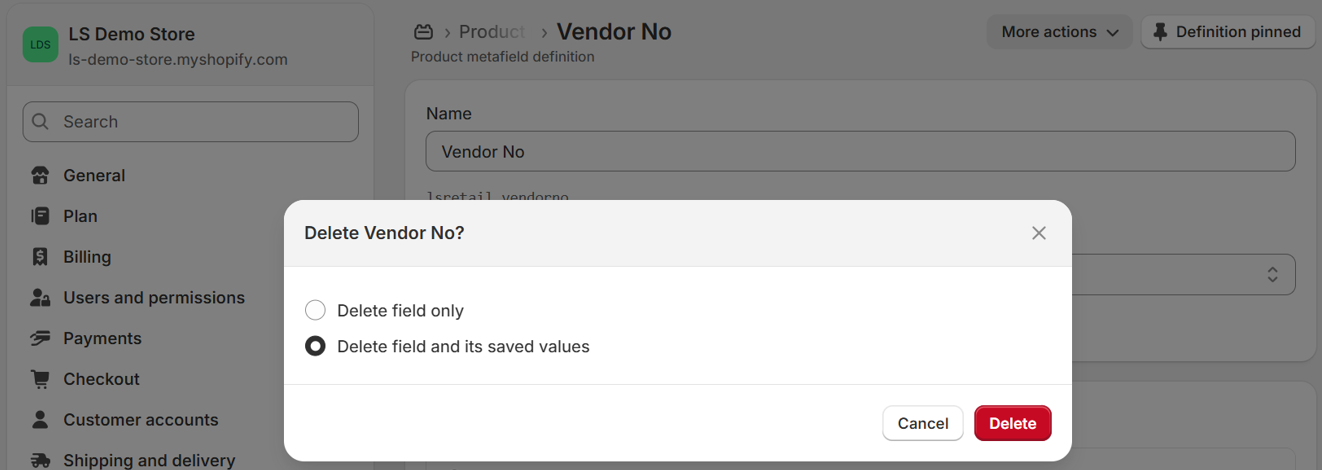Cancel the delete dialog

coord(922,423)
